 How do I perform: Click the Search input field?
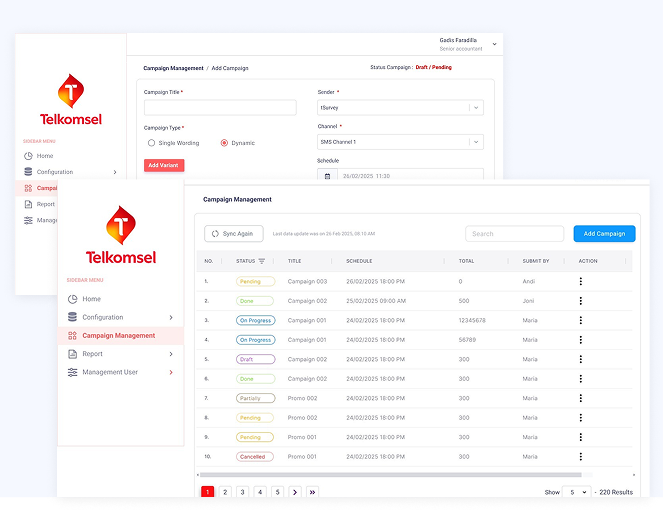pyautogui.click(x=507, y=234)
